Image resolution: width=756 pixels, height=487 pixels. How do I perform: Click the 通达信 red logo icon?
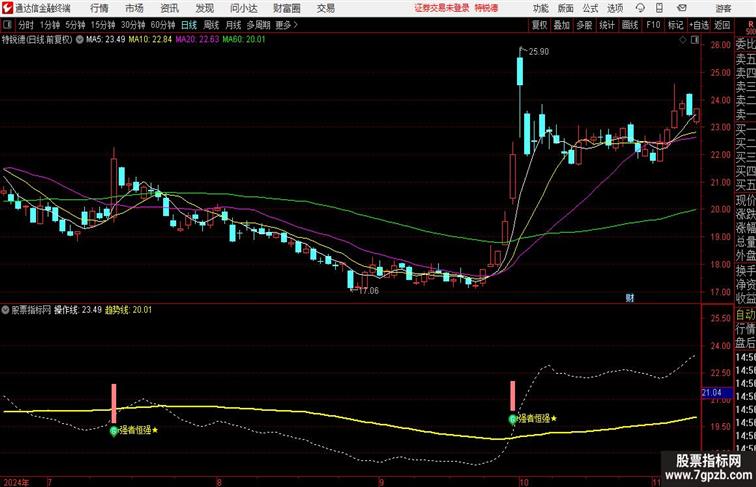pyautogui.click(x=7, y=8)
